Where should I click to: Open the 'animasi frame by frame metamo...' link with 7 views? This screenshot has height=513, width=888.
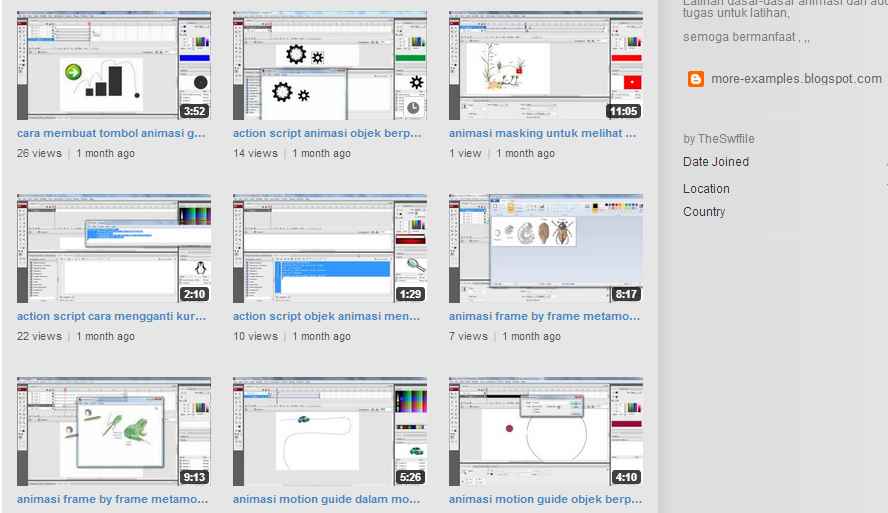544,316
